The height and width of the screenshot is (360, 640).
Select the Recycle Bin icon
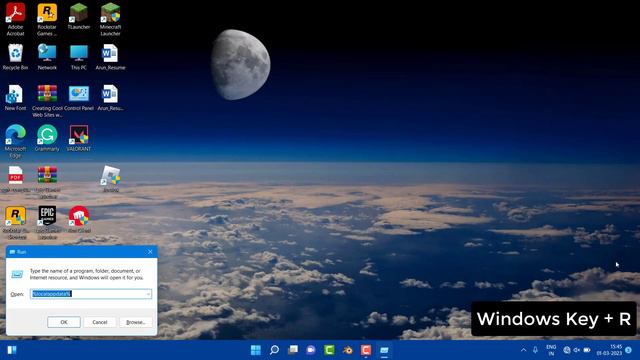16,57
